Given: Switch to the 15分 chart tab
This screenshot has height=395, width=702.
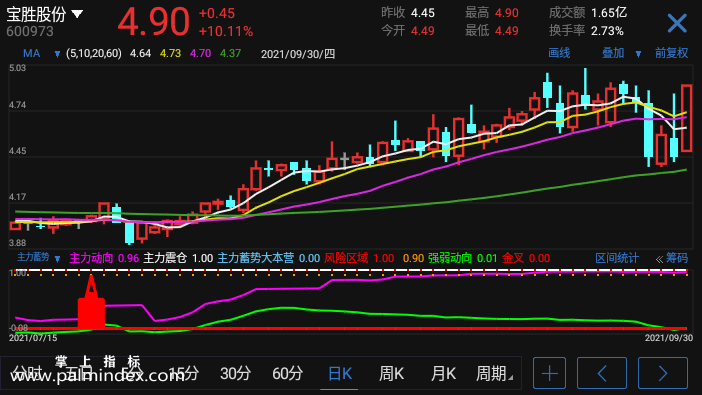Looking at the screenshot, I should pyautogui.click(x=184, y=373).
